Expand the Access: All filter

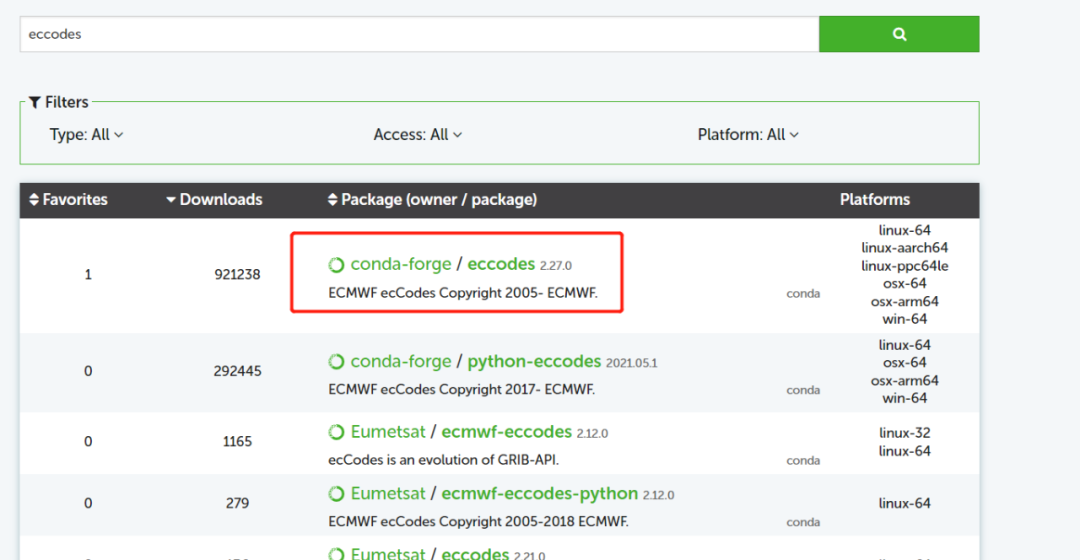tap(418, 135)
